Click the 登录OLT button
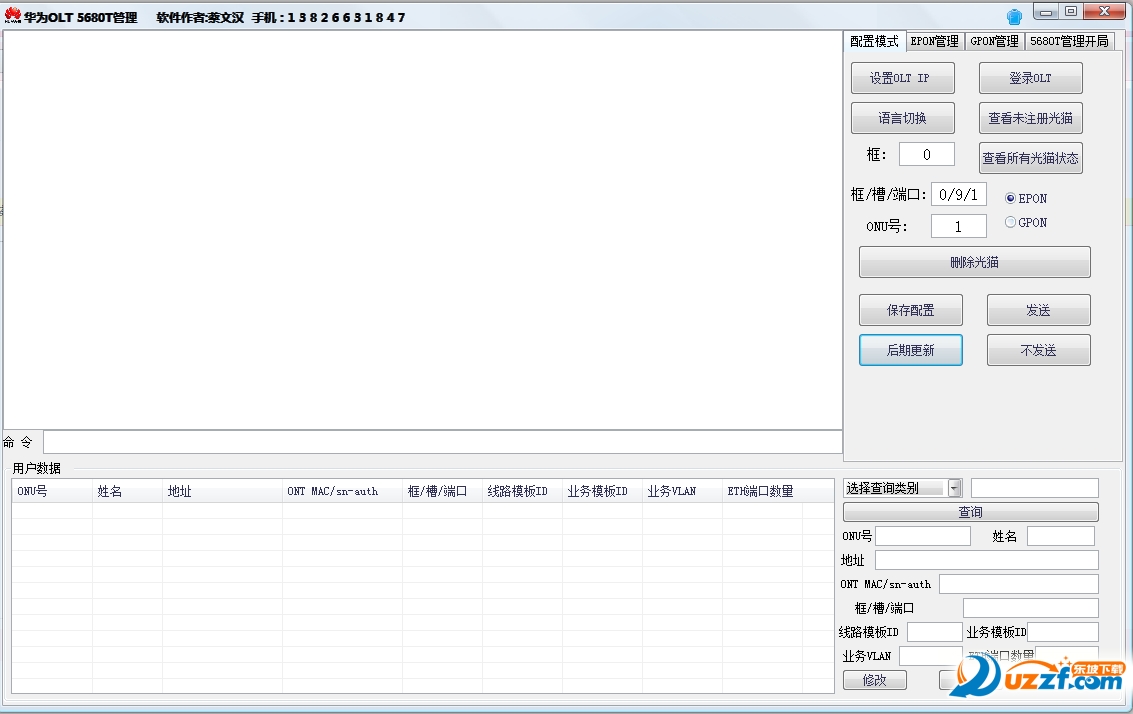1133x714 pixels. [1030, 77]
